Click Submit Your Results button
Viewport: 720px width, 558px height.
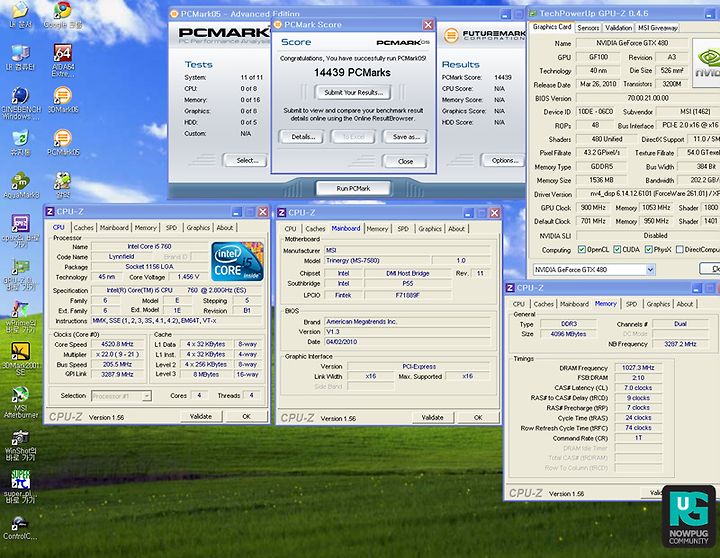[x=353, y=92]
